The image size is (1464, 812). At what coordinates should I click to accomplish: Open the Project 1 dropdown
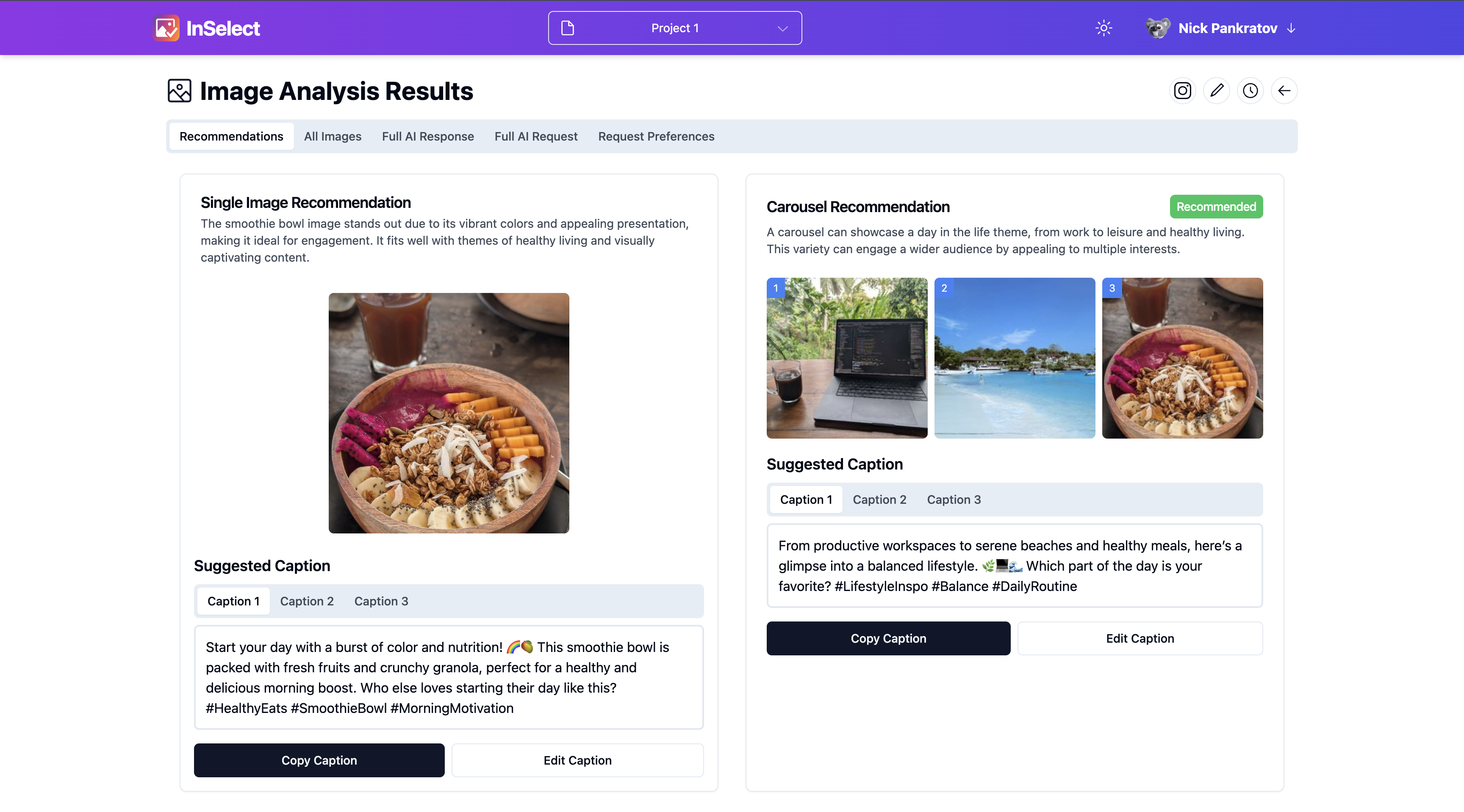(x=674, y=28)
